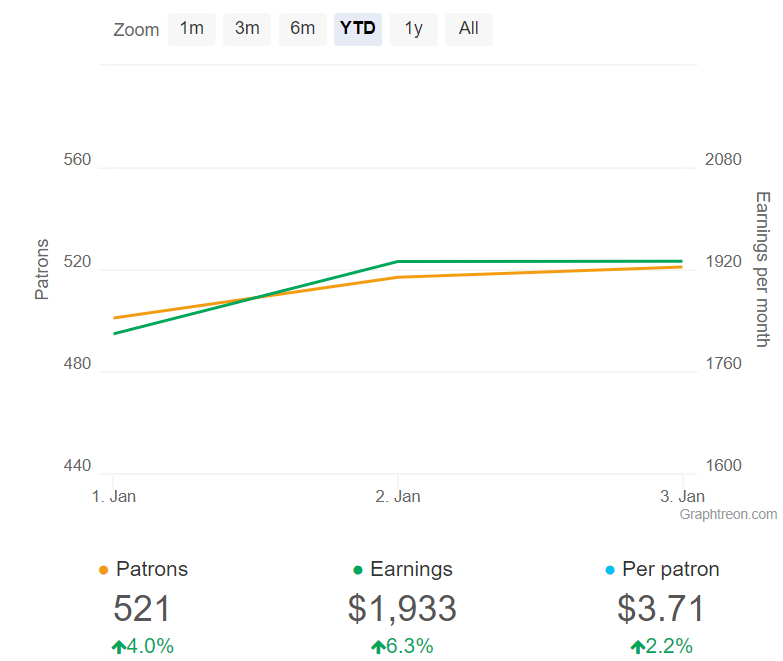Screen dimensions: 783x661
Task: Click the Earnings per month axis title
Action: click(763, 270)
